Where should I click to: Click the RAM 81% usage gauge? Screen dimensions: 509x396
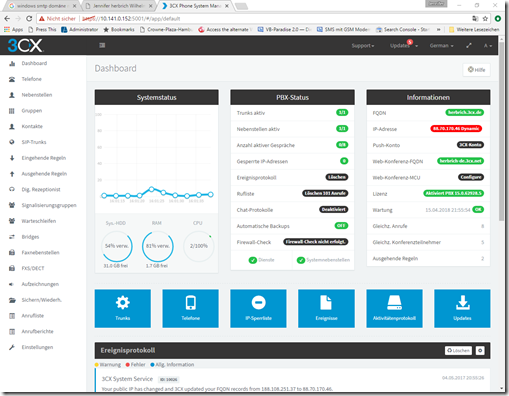(157, 246)
